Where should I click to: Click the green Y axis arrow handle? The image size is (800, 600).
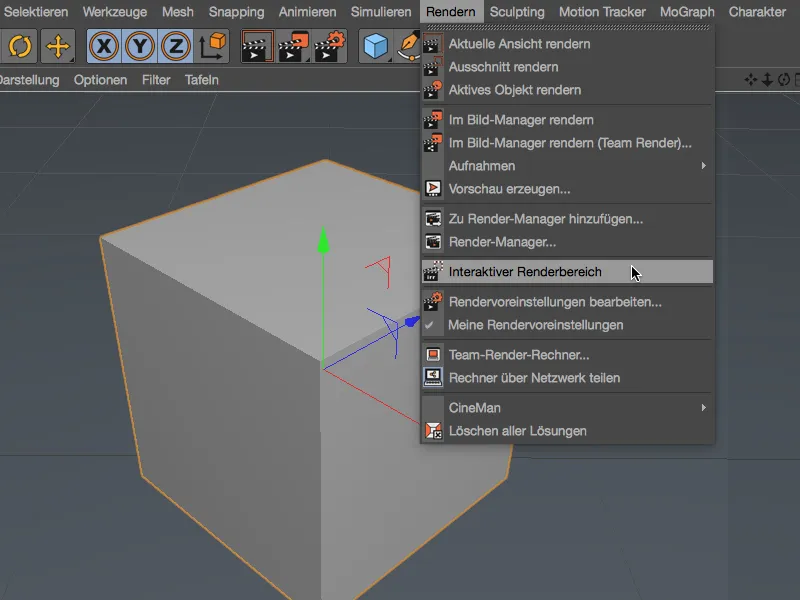323,241
